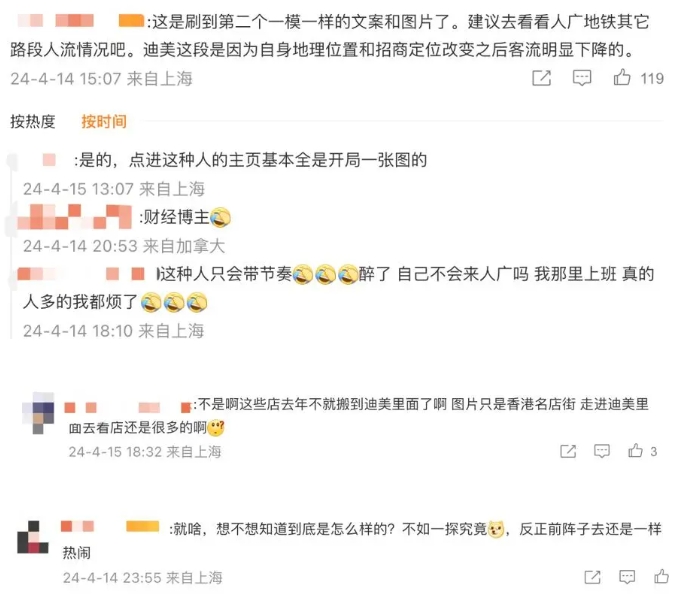Open the avatar of the 一探究竟 comment author
Screen dimensions: 679x603
coord(33,537)
